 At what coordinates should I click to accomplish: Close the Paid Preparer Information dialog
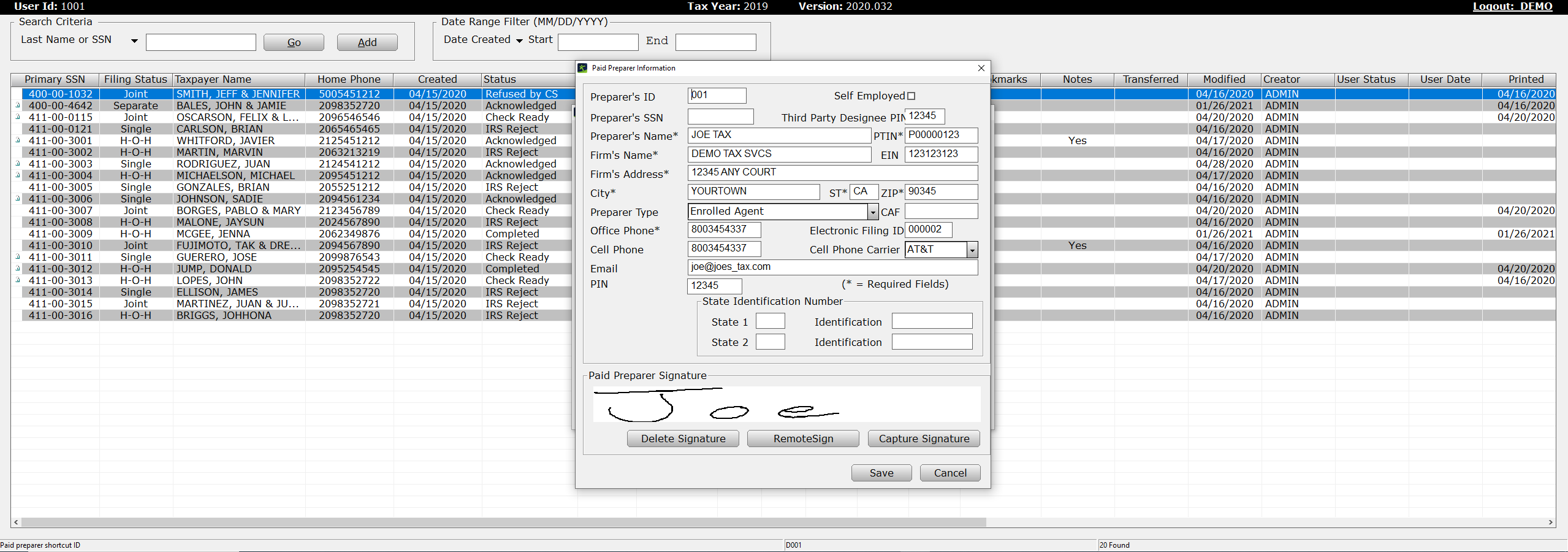click(981, 68)
